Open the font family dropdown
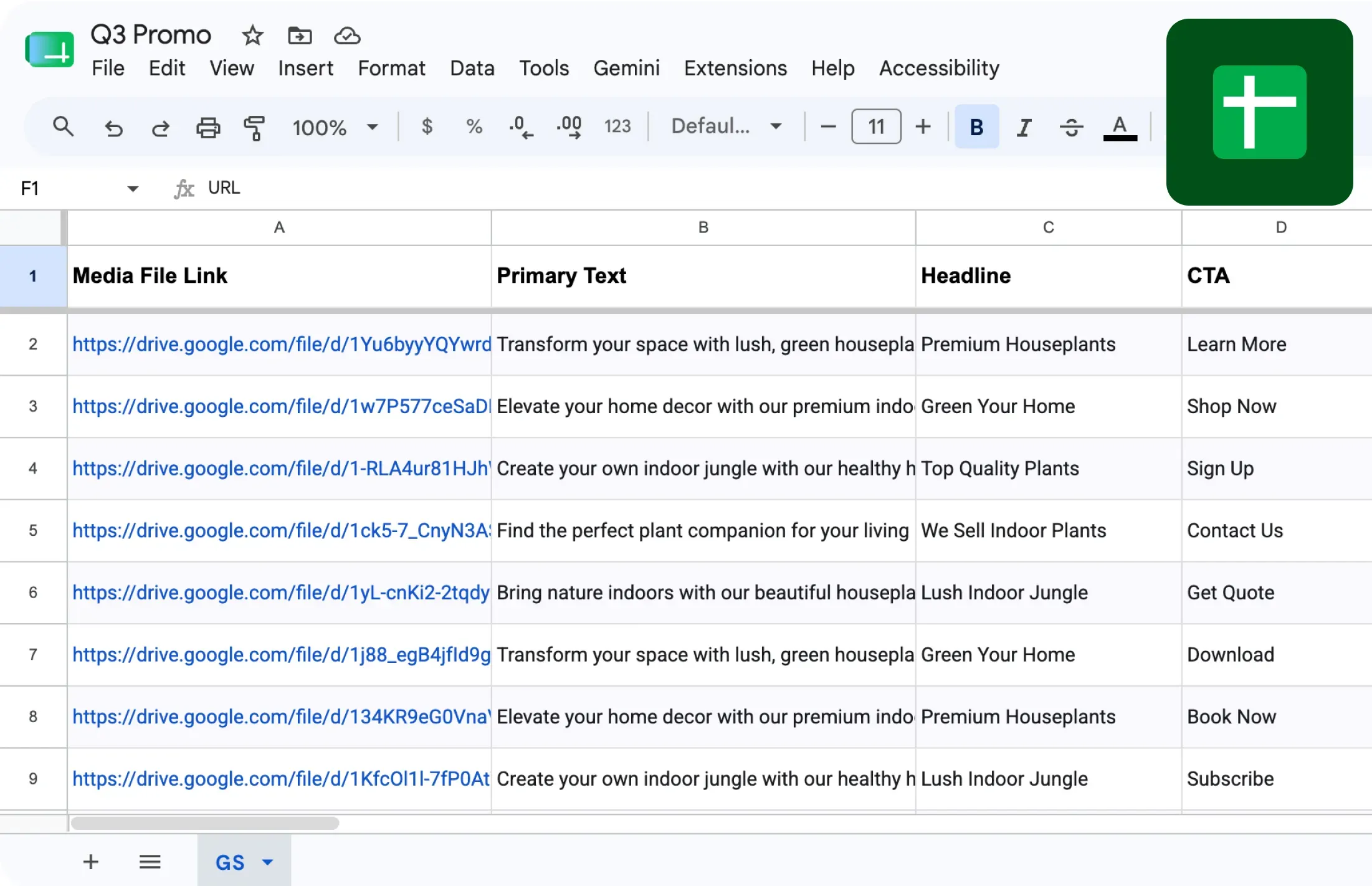The height and width of the screenshot is (886, 1372). pyautogui.click(x=726, y=126)
